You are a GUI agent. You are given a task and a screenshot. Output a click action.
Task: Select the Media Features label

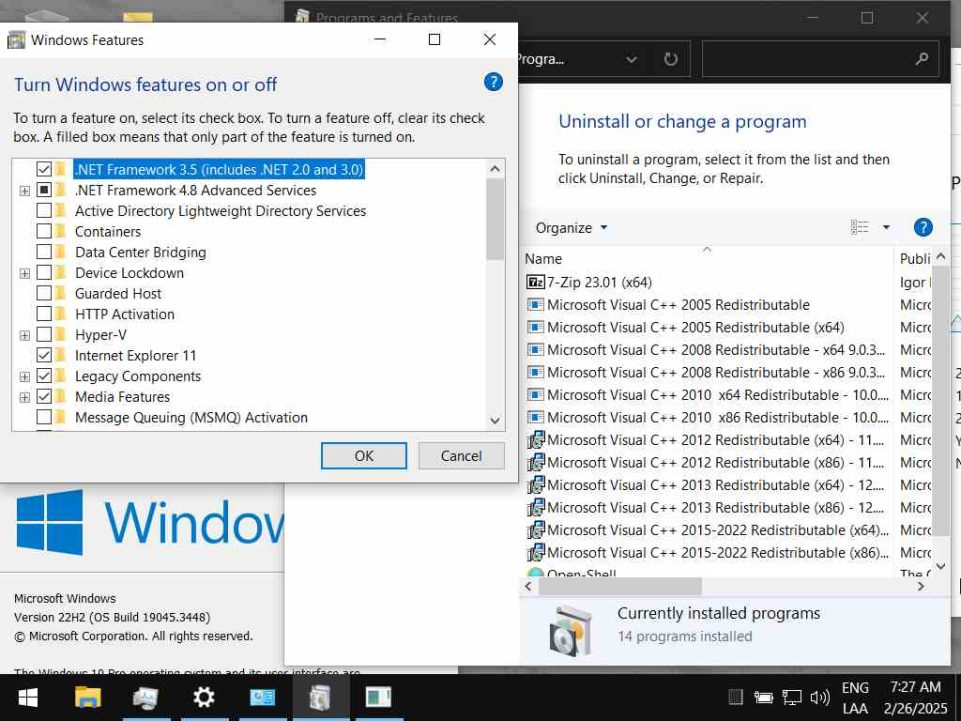pos(123,397)
